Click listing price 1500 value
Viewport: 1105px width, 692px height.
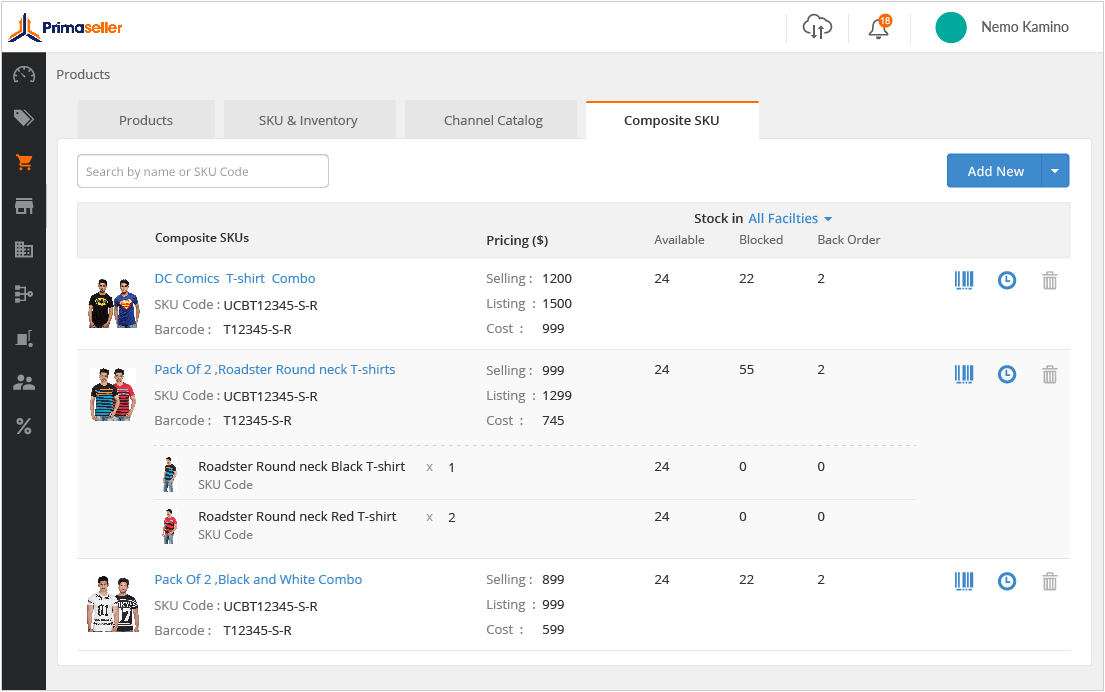(x=557, y=304)
